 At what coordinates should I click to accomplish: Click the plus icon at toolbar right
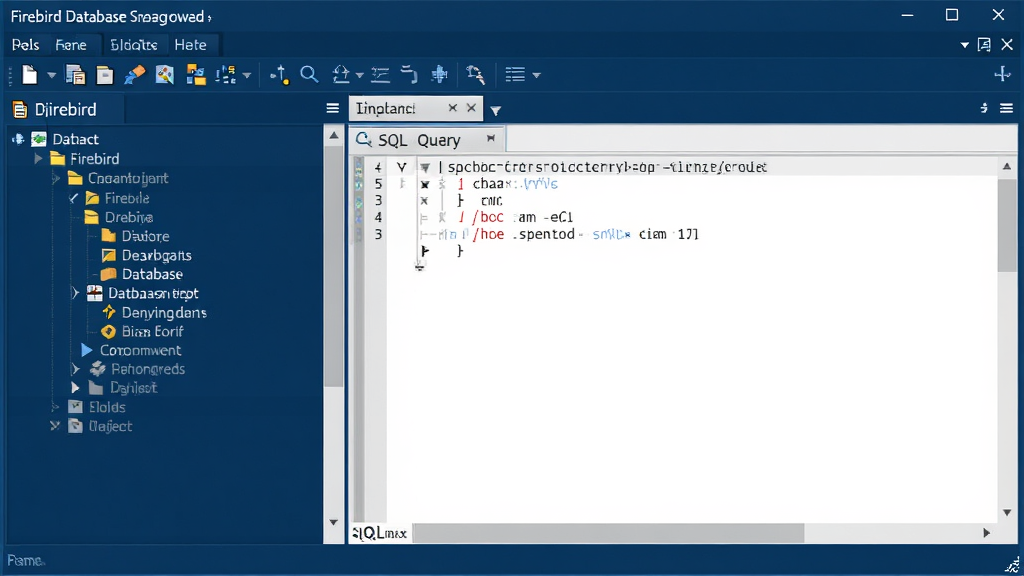pyautogui.click(x=1002, y=74)
